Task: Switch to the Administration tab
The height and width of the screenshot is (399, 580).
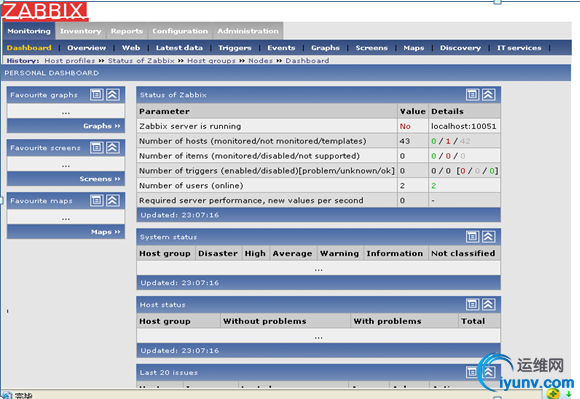Action: pyautogui.click(x=248, y=31)
